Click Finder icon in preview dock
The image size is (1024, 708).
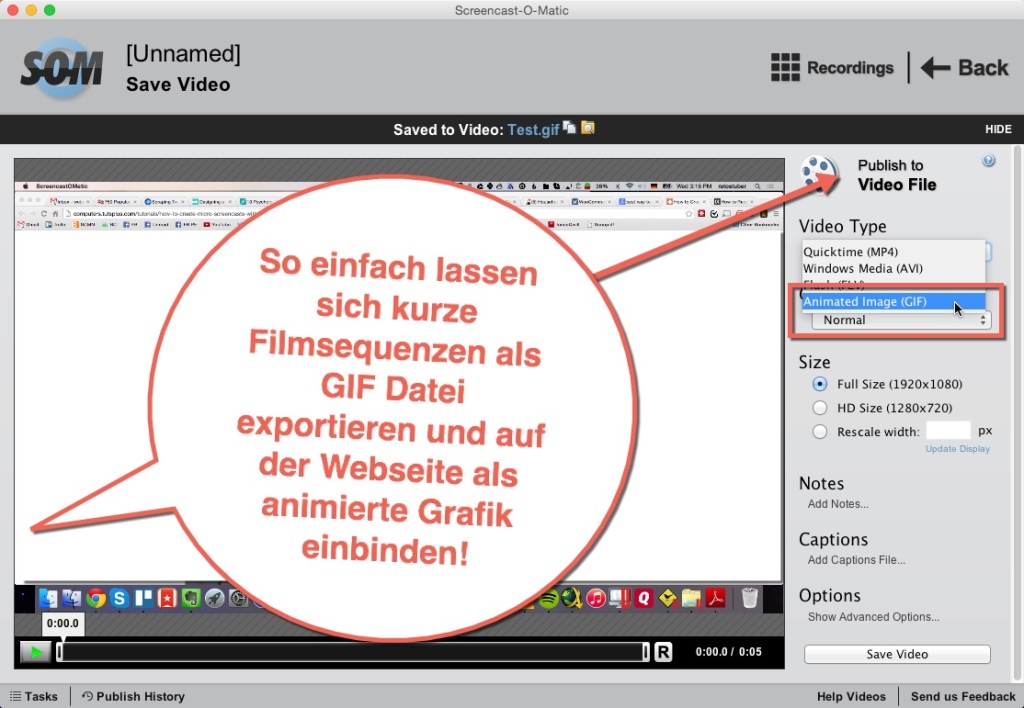pyautogui.click(x=48, y=598)
